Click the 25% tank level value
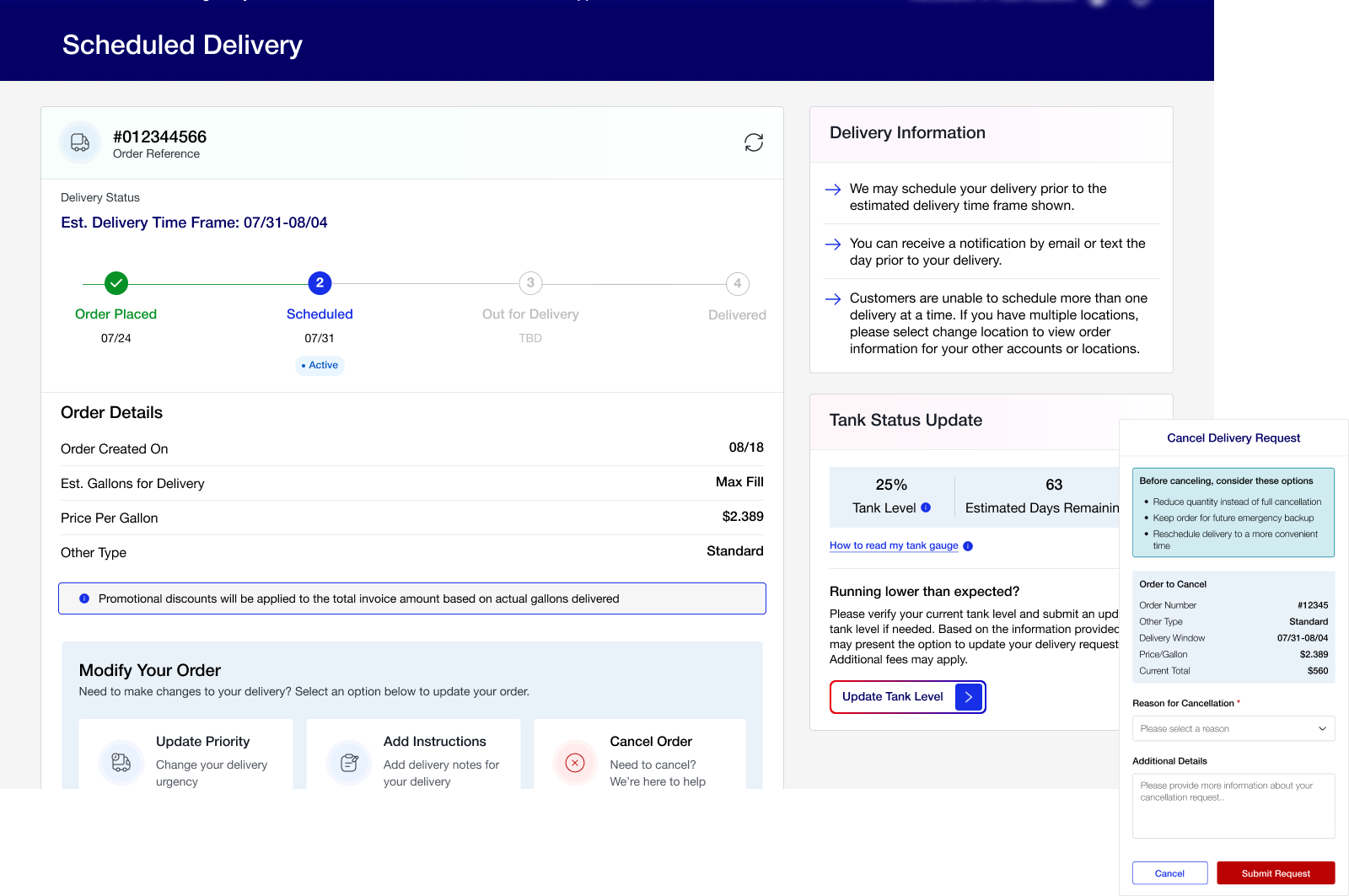Screen dimensions: 1349x896 (891, 485)
